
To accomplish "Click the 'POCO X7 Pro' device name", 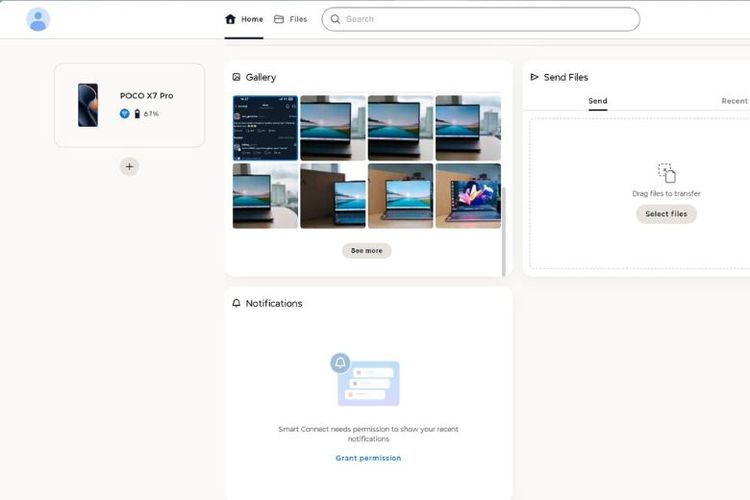I will [146, 96].
